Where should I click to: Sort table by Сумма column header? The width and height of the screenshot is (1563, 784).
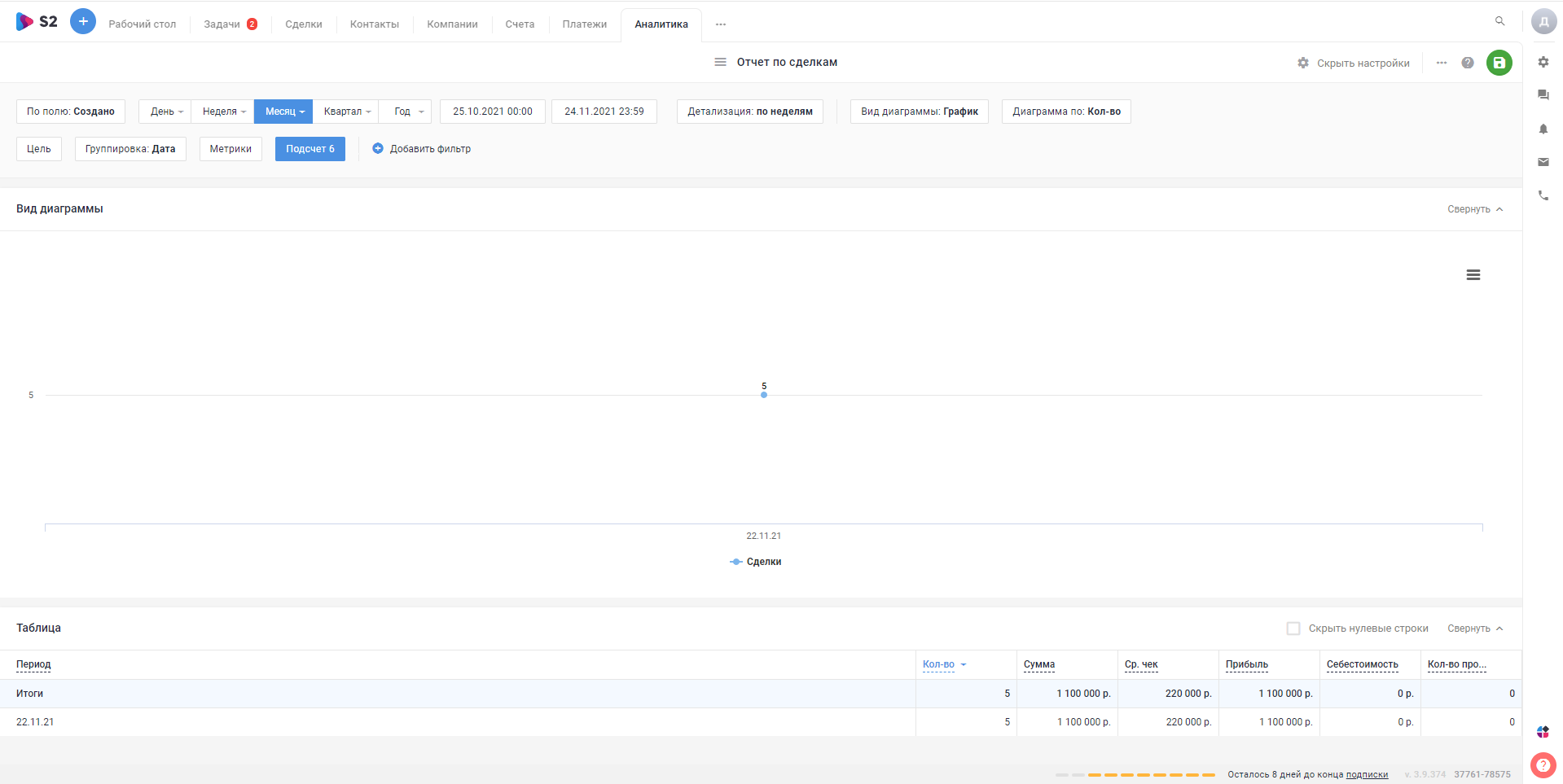point(1039,664)
